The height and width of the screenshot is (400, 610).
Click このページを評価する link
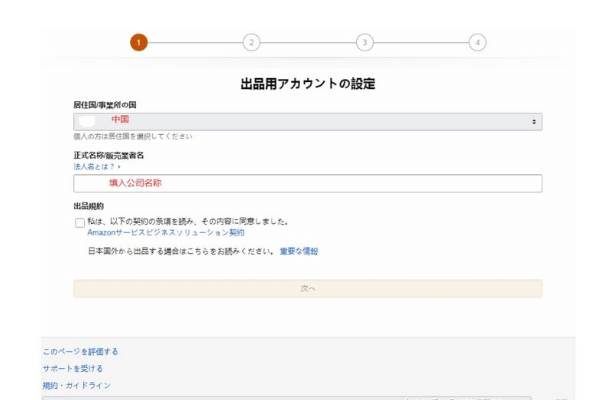click(80, 352)
